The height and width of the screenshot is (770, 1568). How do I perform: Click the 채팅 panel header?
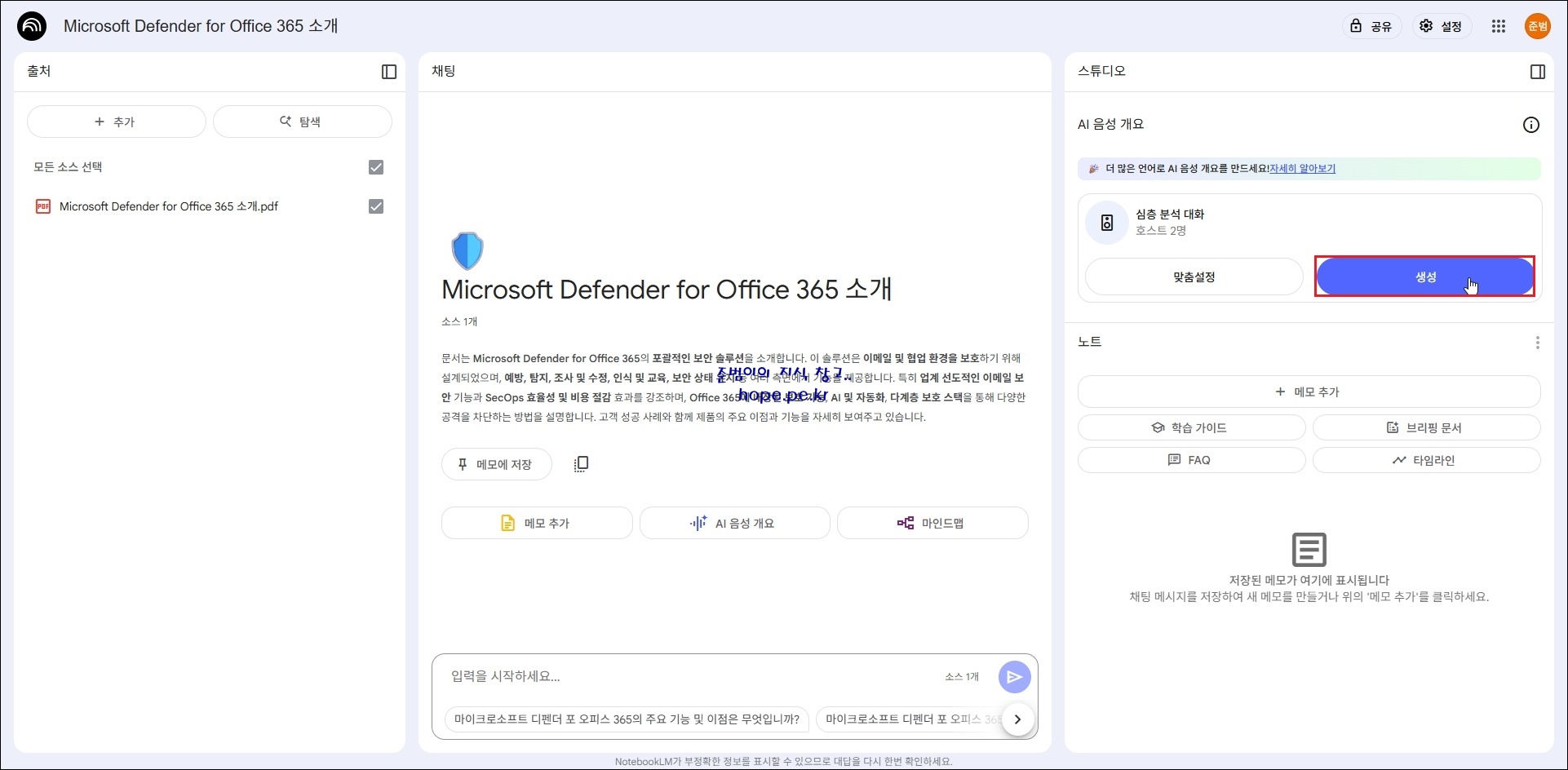pos(444,71)
